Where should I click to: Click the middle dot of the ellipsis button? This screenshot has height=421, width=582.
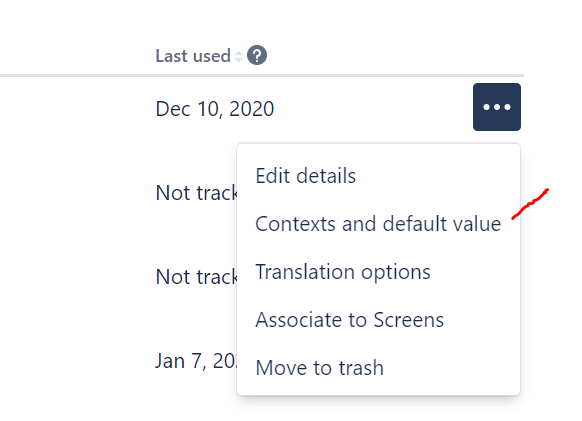(x=497, y=107)
